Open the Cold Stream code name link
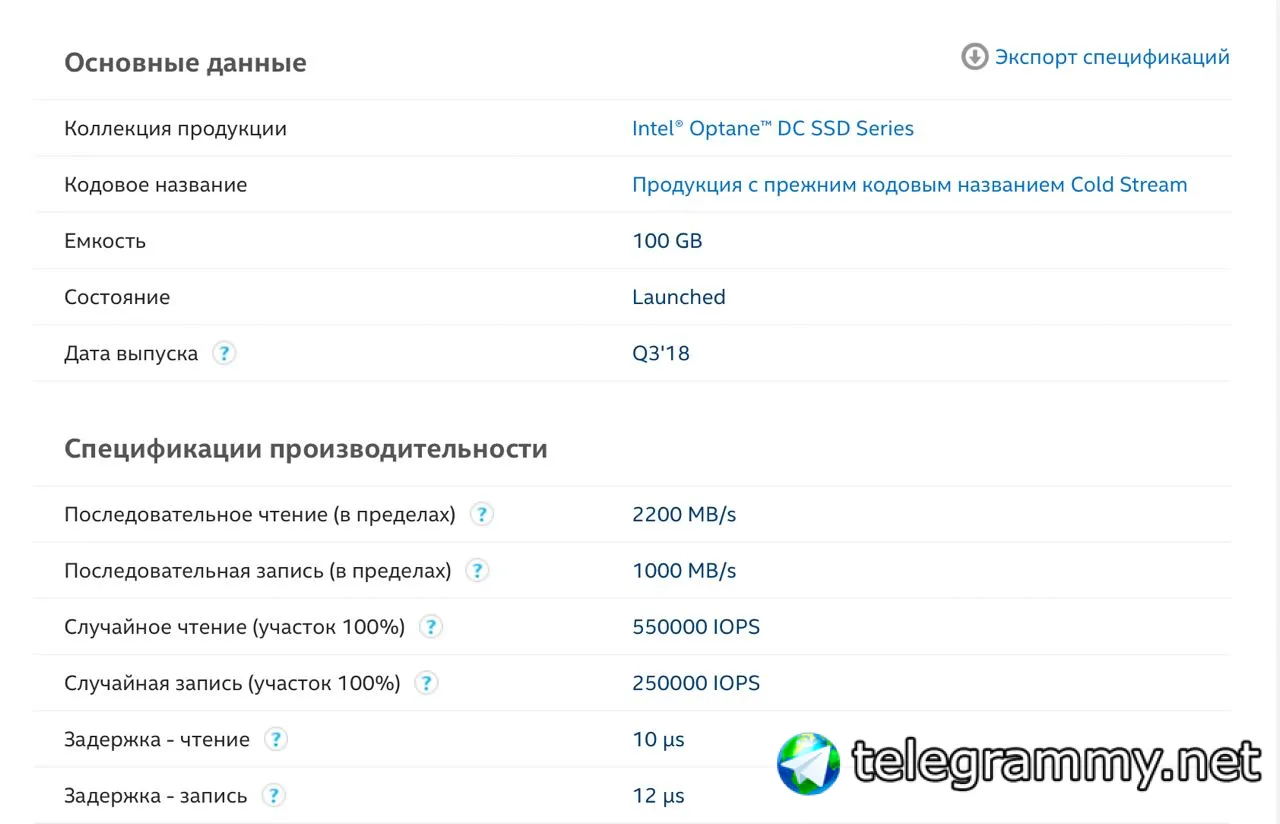The width and height of the screenshot is (1280, 824). point(910,185)
